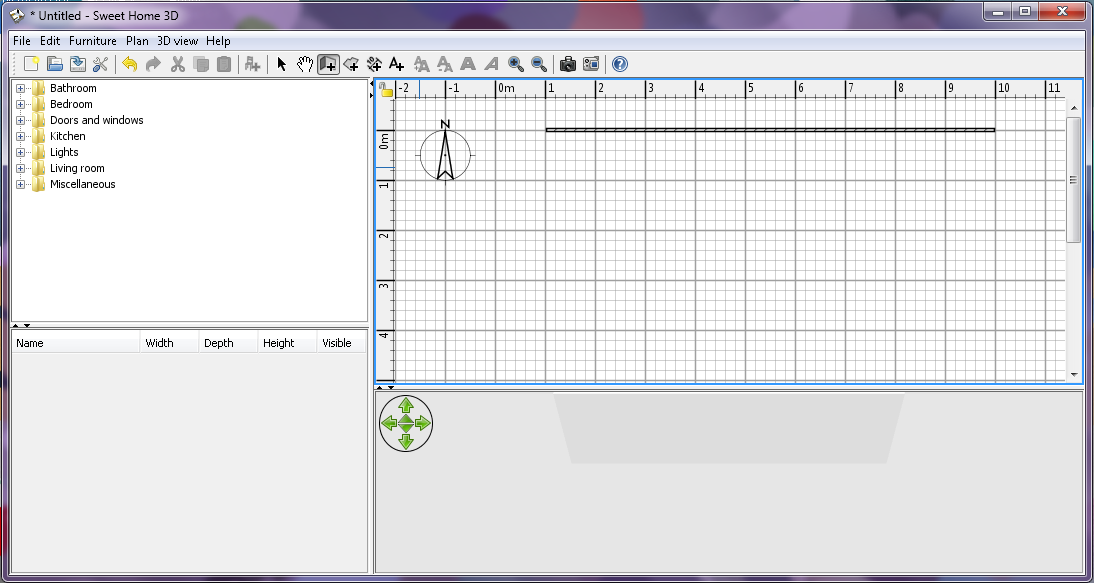This screenshot has width=1094, height=583.
Task: Click the Add furniture to home icon
Action: point(253,64)
